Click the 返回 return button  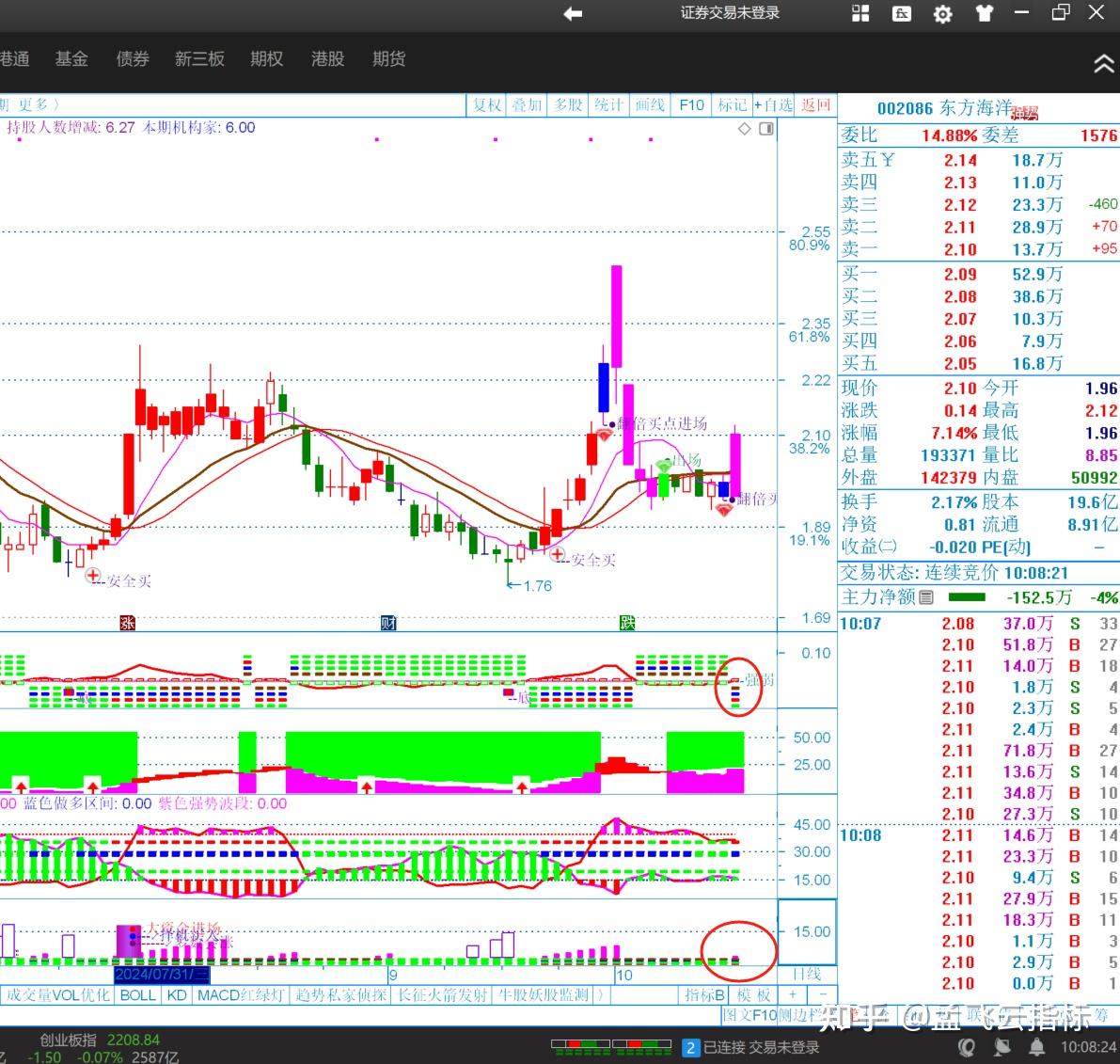coord(815,105)
